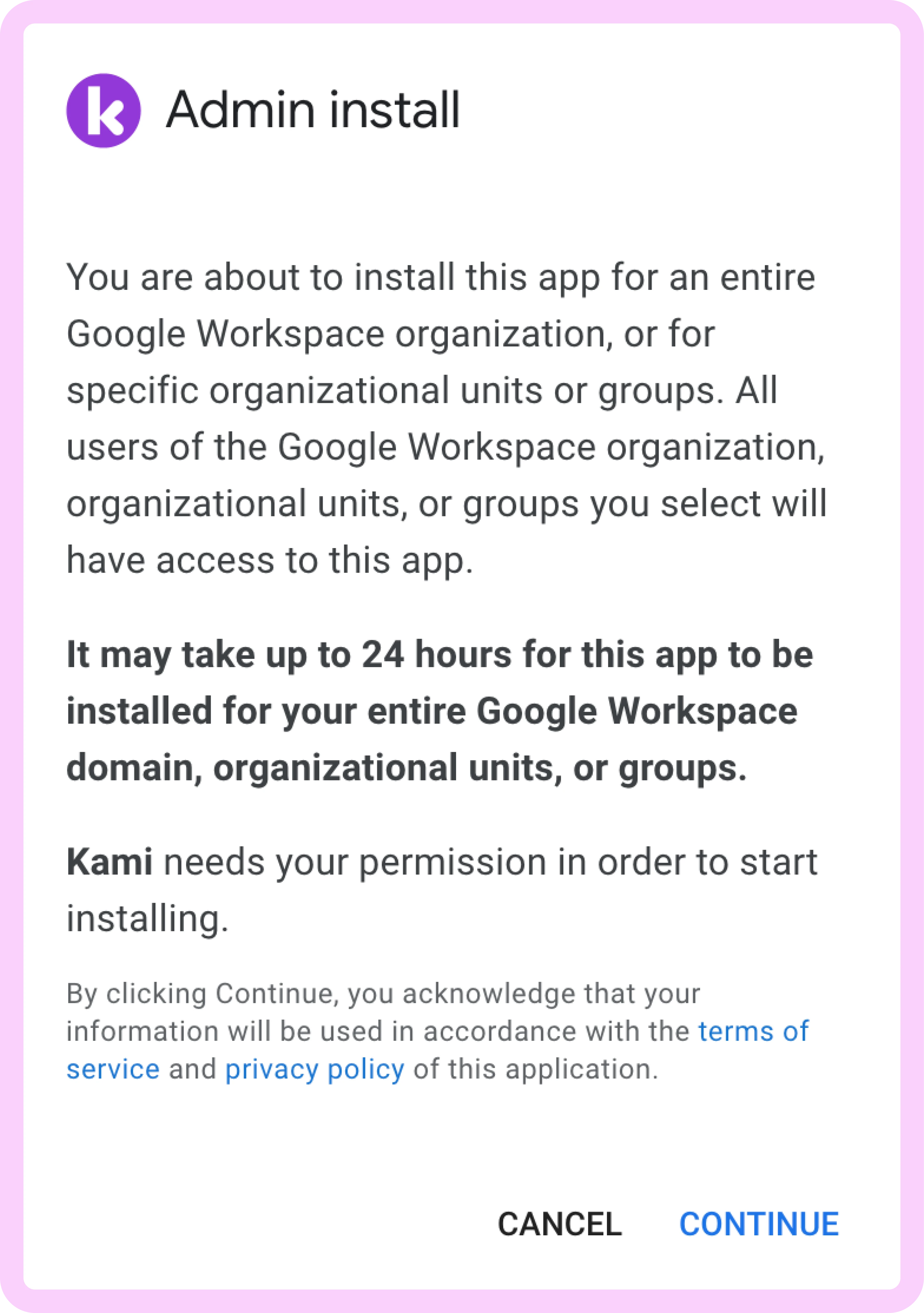This screenshot has width=924, height=1313.
Task: Click the "of this application." ending text
Action: tap(536, 1069)
